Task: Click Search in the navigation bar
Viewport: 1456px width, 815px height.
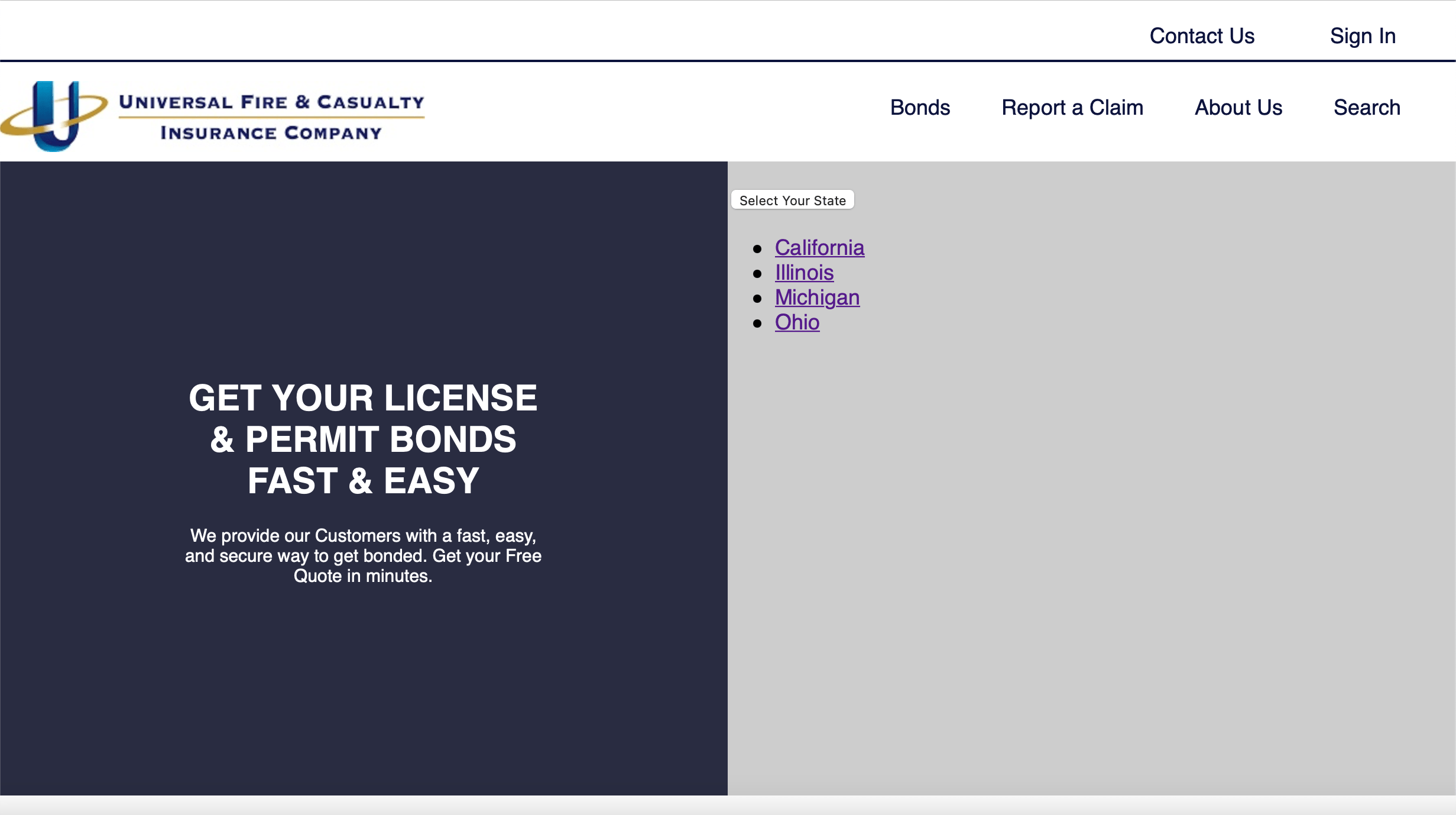Action: (x=1366, y=108)
